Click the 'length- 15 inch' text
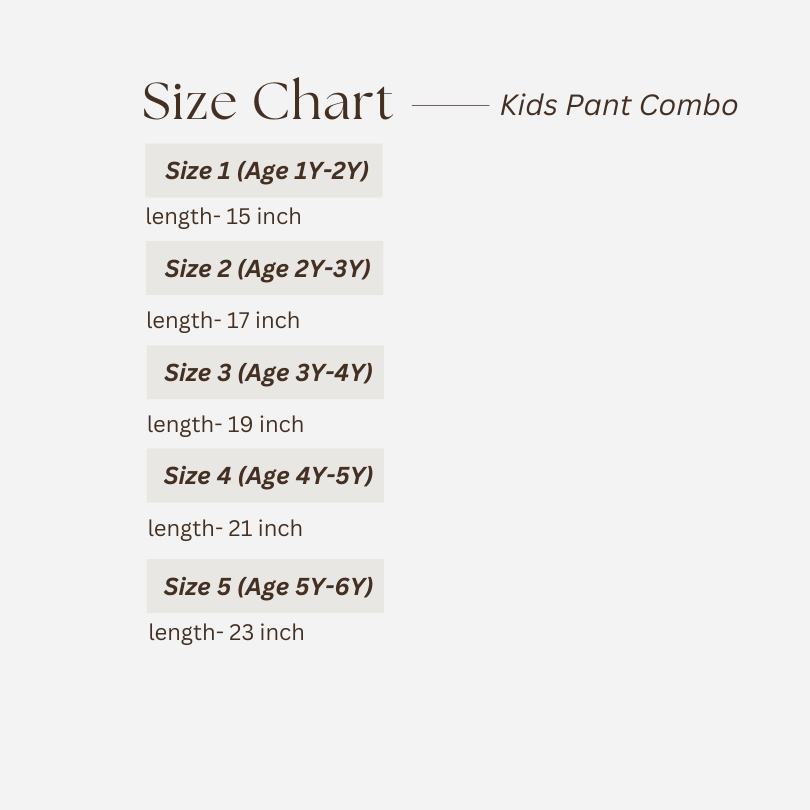The image size is (810, 810). [223, 216]
